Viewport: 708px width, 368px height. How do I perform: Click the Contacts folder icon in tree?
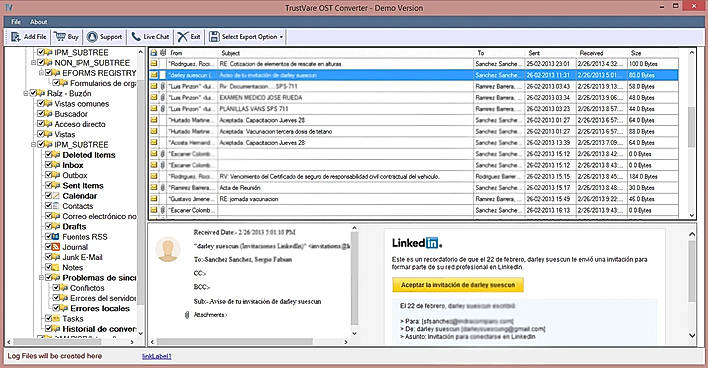(x=56, y=206)
